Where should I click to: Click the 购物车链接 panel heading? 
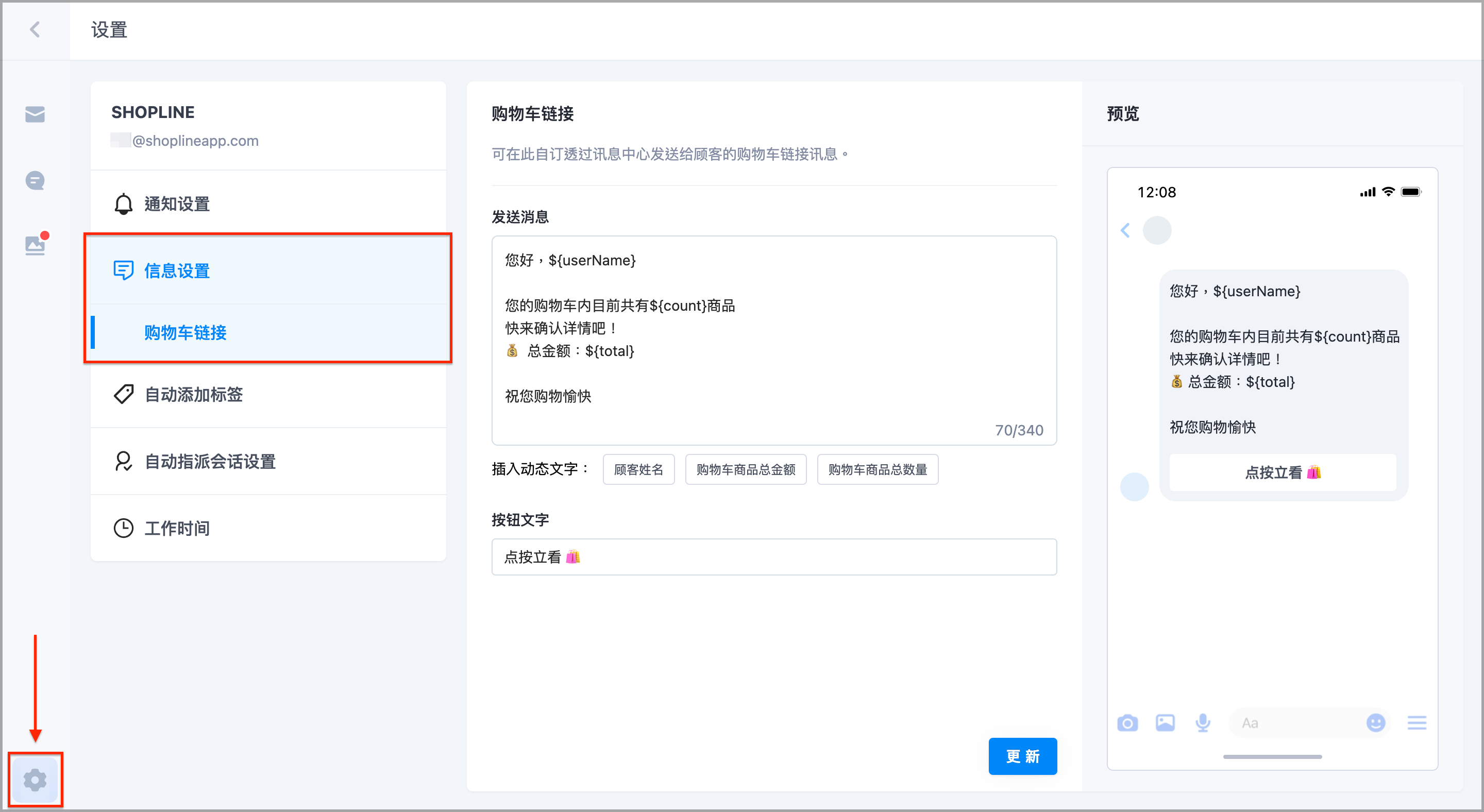click(532, 113)
